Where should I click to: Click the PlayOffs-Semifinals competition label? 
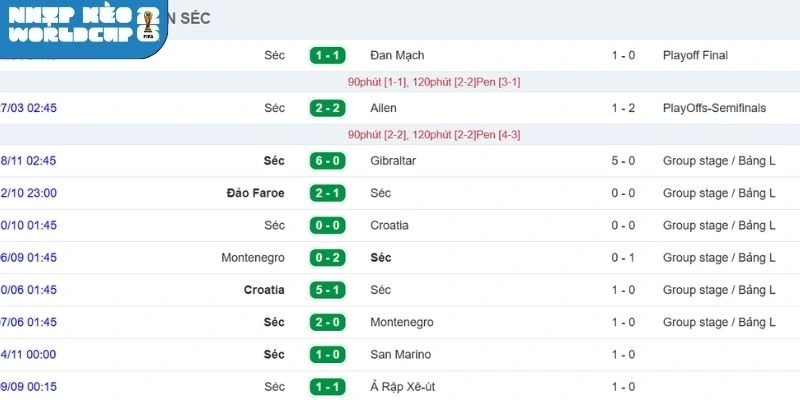714,108
